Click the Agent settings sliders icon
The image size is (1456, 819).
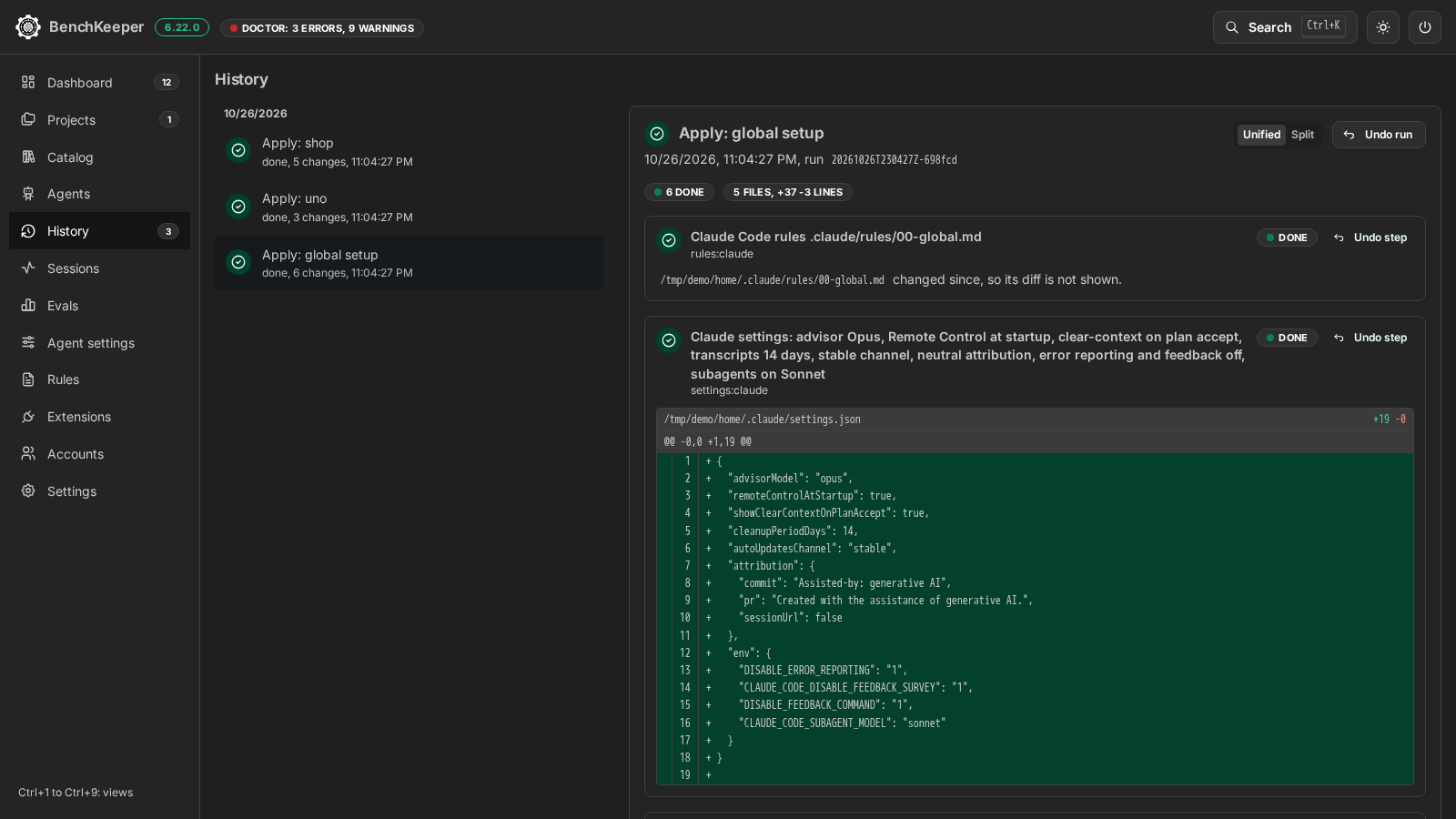(x=28, y=343)
